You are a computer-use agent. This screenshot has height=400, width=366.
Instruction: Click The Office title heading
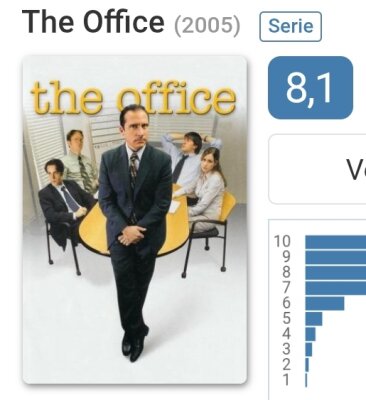[x=93, y=22]
